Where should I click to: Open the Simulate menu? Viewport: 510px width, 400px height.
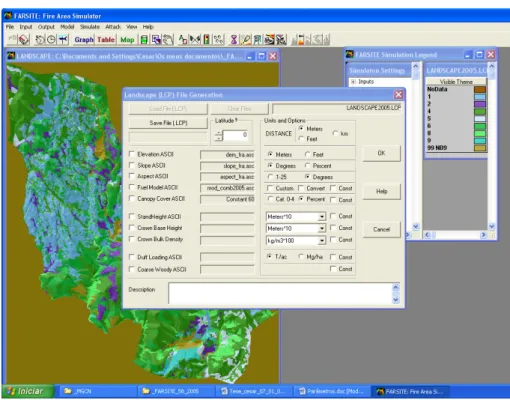[90, 27]
